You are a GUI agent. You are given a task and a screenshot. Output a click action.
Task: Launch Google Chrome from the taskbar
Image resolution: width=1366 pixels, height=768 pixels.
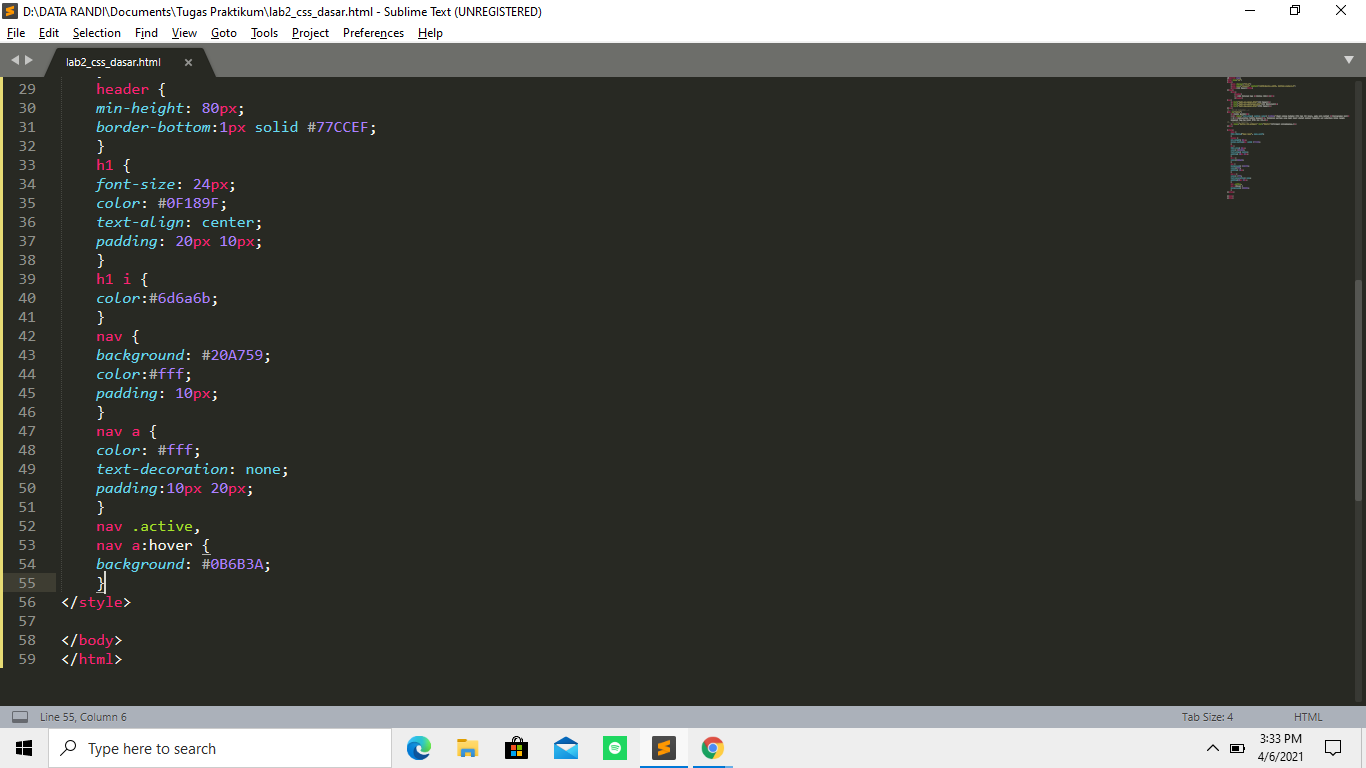tap(712, 747)
